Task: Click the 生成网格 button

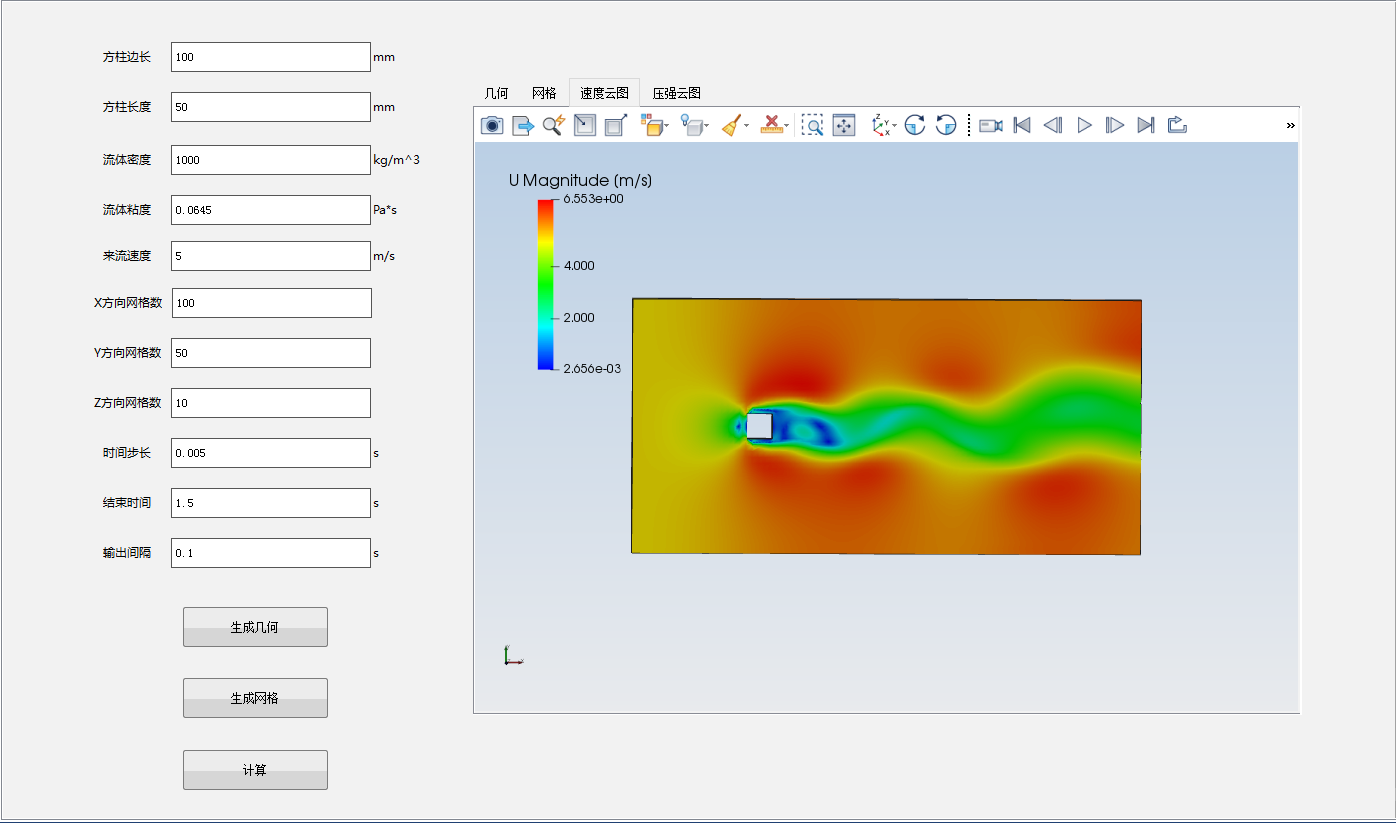Action: point(255,698)
